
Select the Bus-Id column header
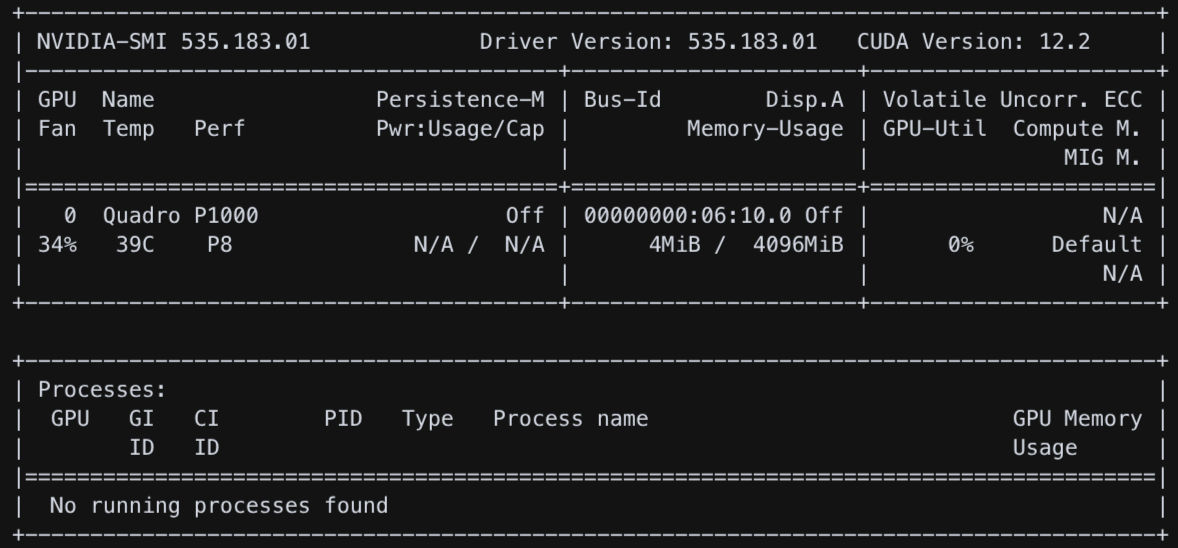623,99
